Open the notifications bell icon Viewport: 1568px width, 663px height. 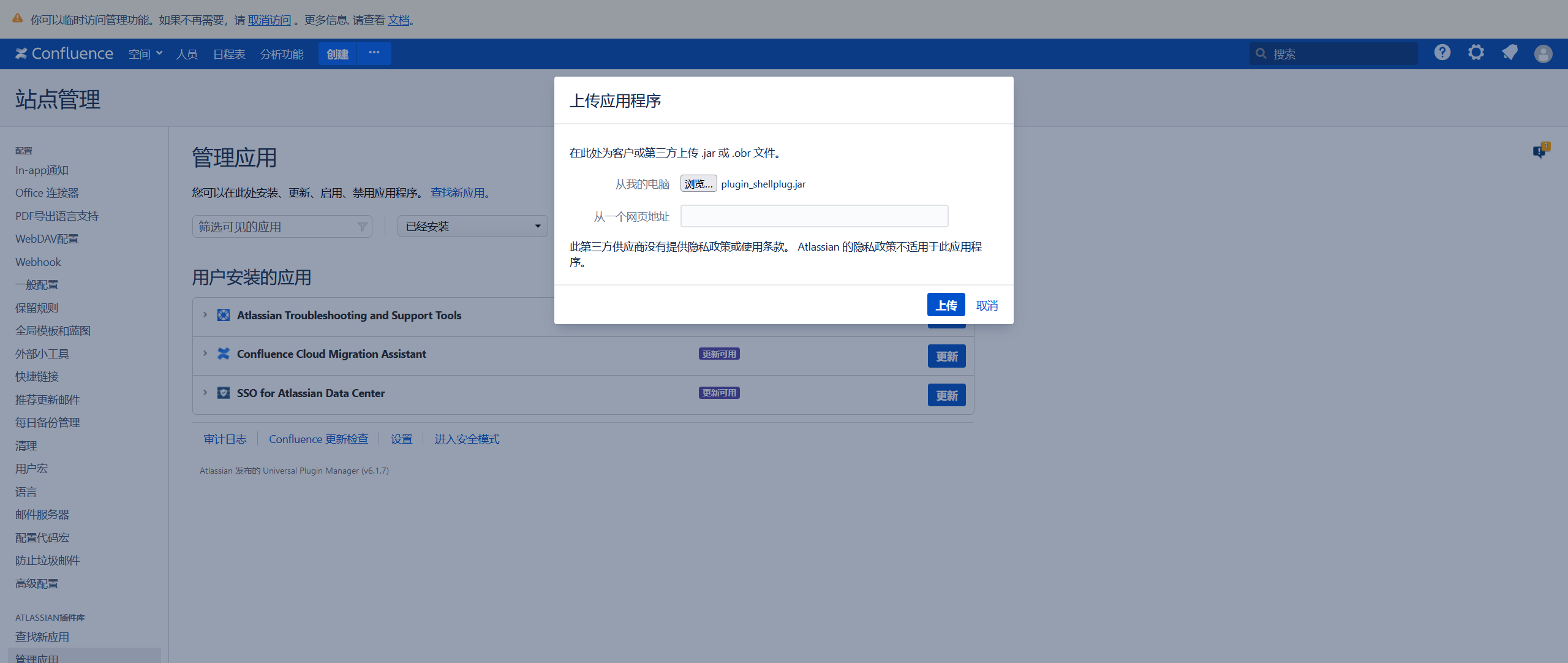[x=1510, y=53]
